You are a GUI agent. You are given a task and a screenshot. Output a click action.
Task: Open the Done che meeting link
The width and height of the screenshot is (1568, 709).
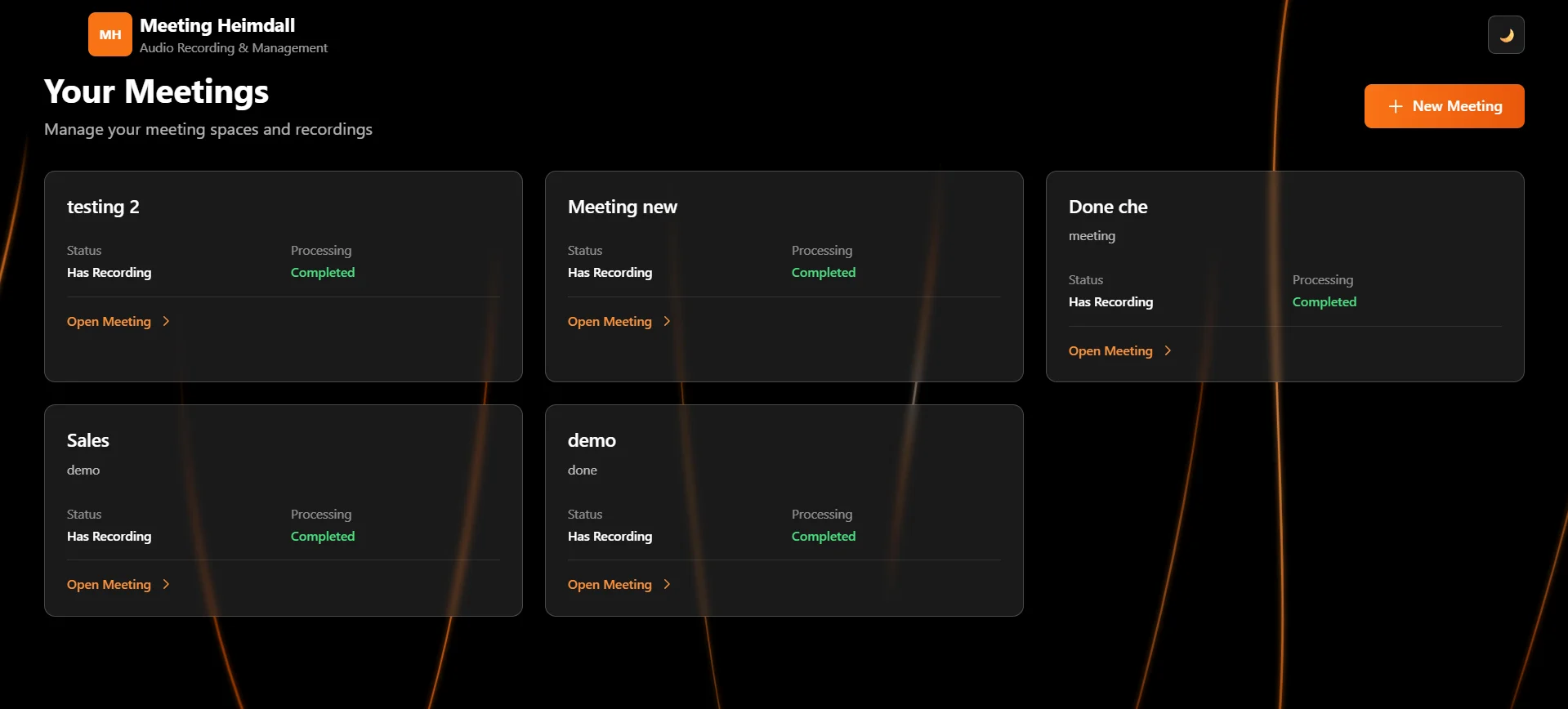coord(1110,351)
